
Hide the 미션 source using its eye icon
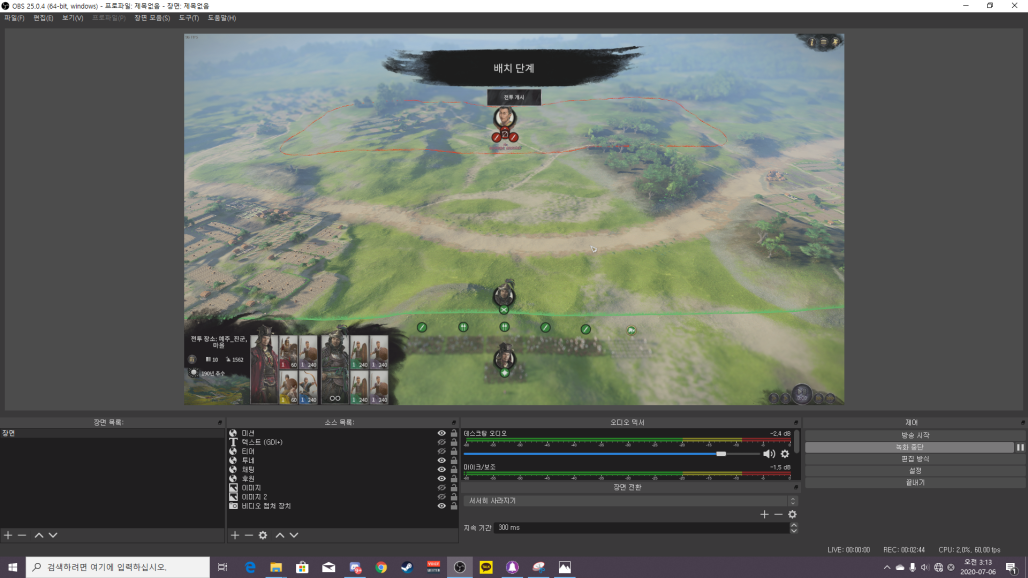(x=441, y=433)
